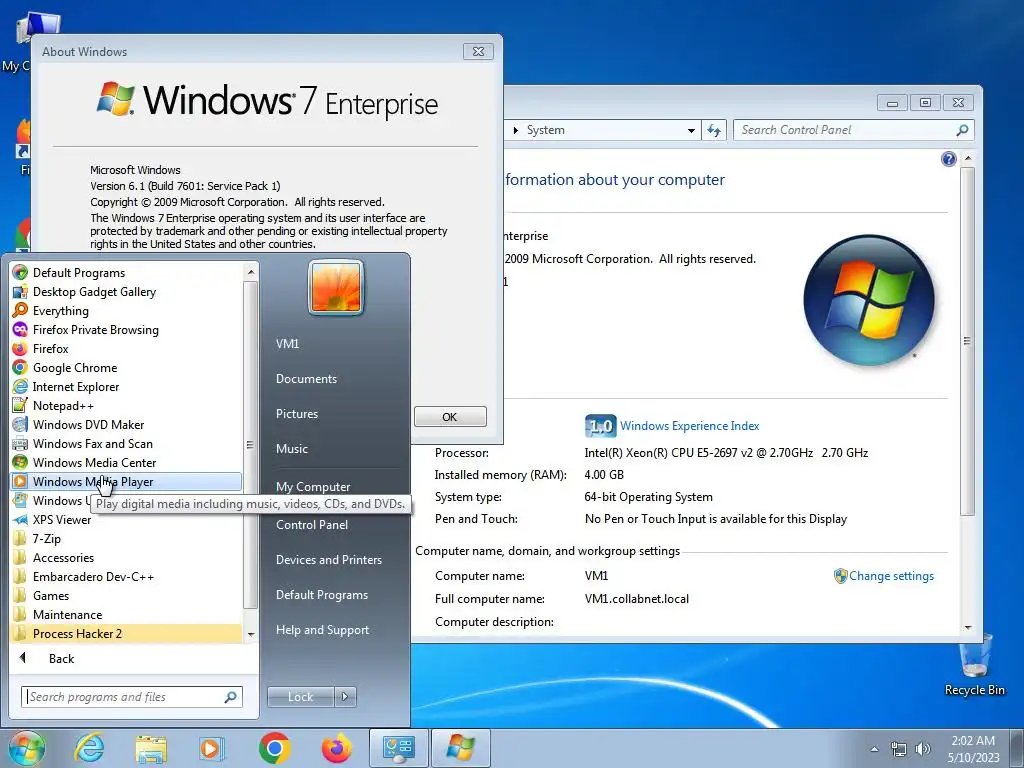
Task: Launch Notepad++ from the Start menu
Action: coord(127,406)
